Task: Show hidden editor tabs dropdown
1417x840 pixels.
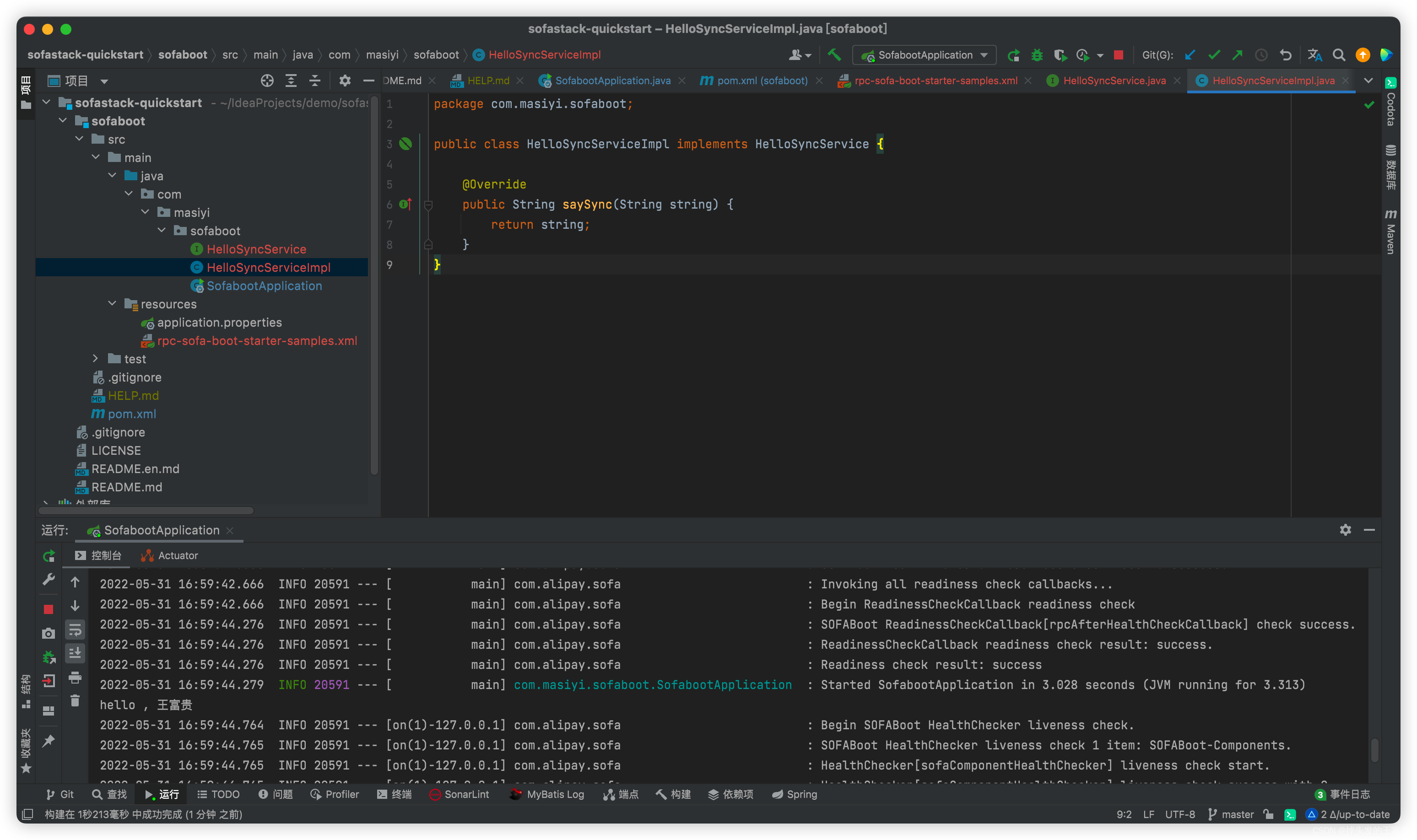Action: tap(1368, 81)
